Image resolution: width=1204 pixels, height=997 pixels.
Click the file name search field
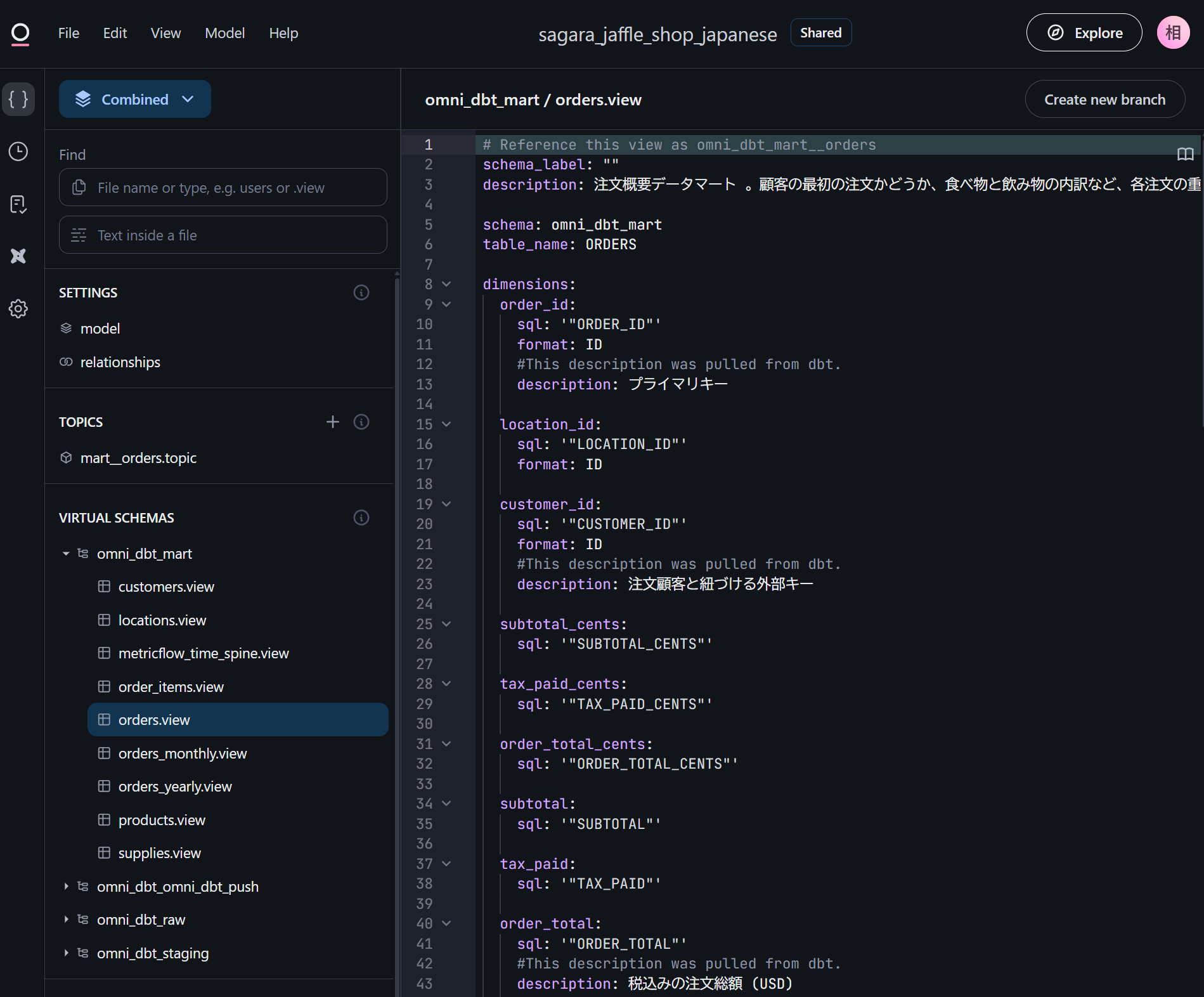(x=223, y=188)
